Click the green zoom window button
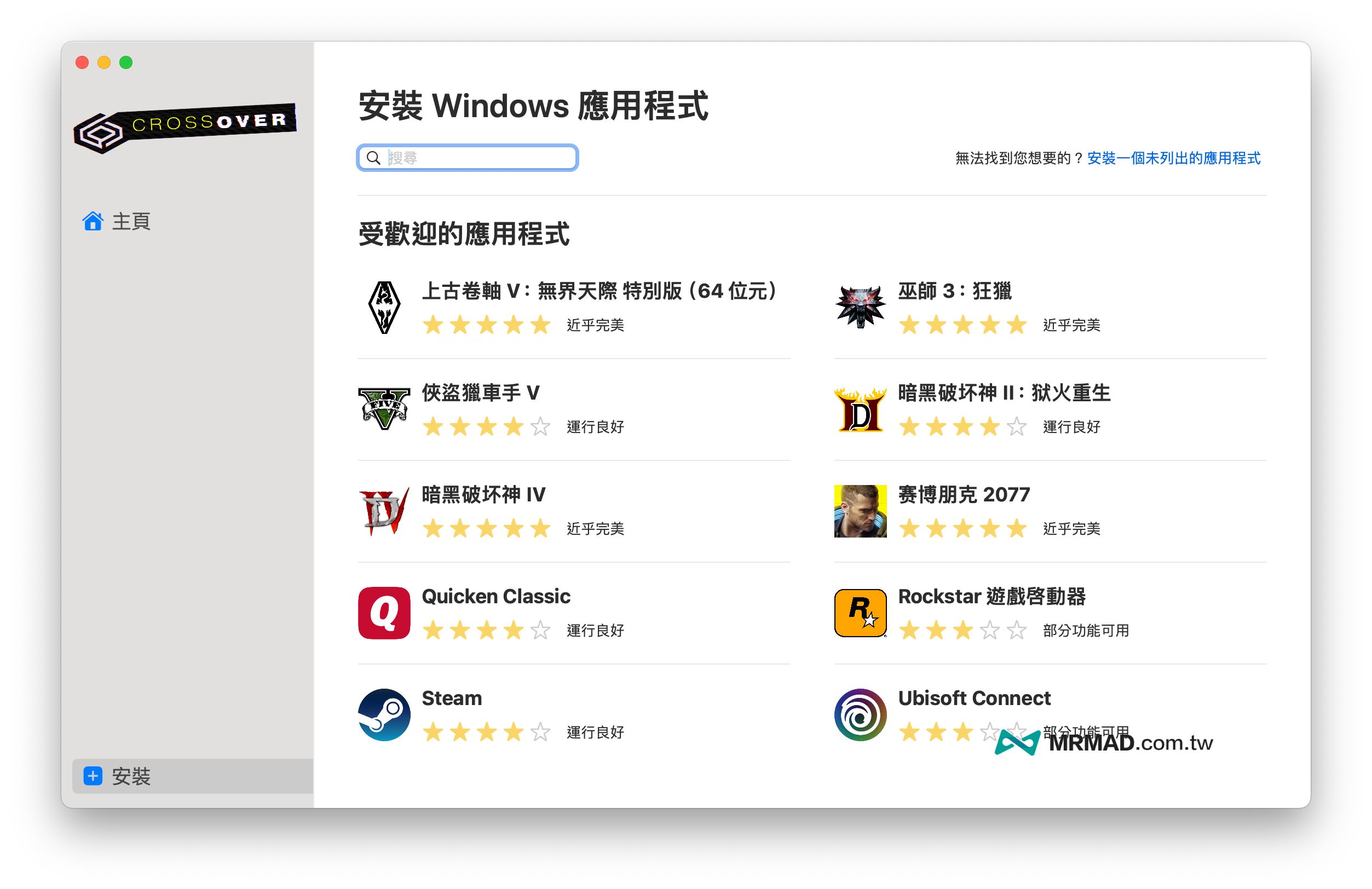The width and height of the screenshot is (1372, 889). [x=126, y=62]
